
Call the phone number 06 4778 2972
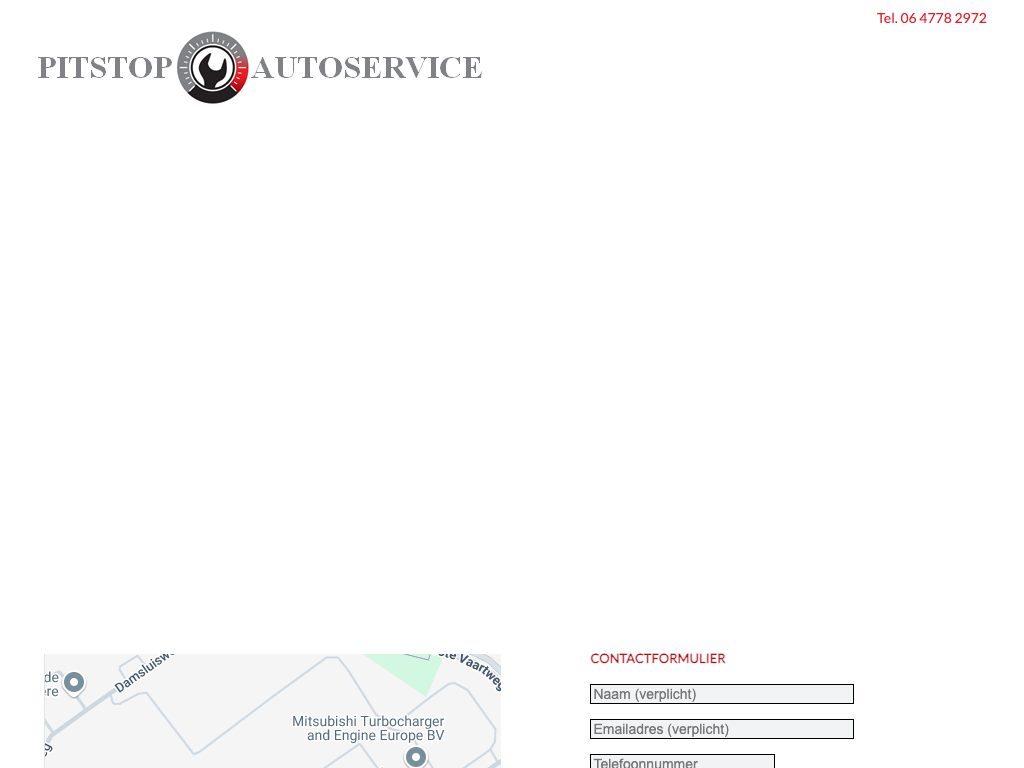[x=931, y=18]
